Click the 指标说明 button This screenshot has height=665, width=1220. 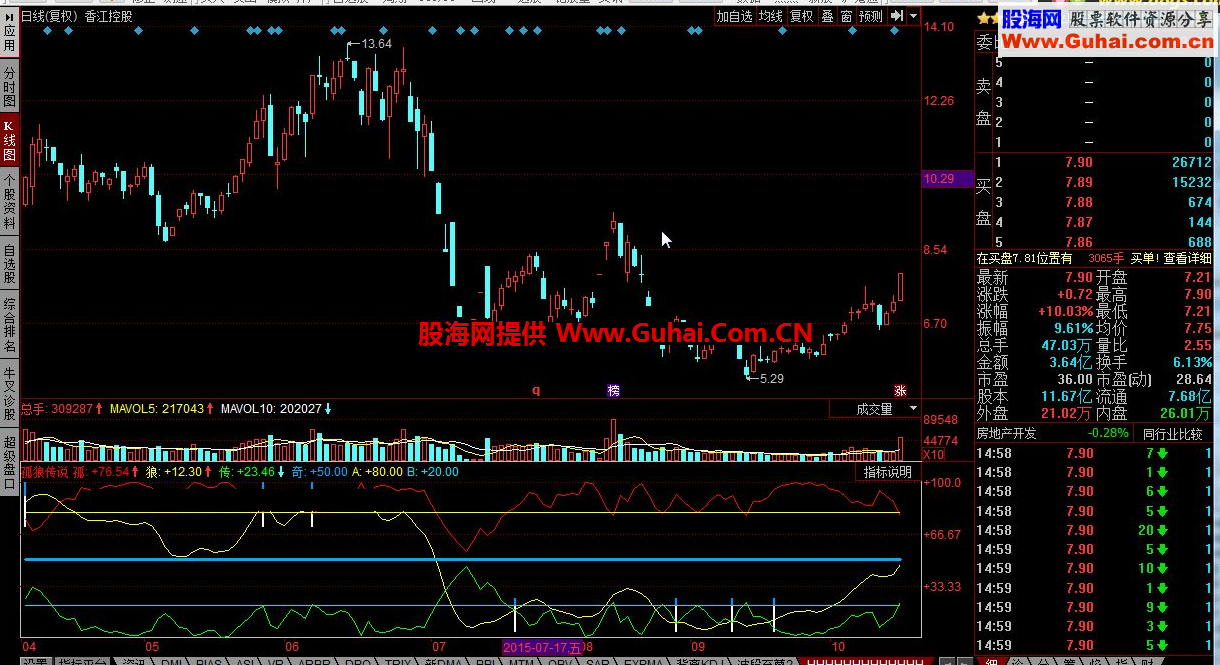coord(888,472)
